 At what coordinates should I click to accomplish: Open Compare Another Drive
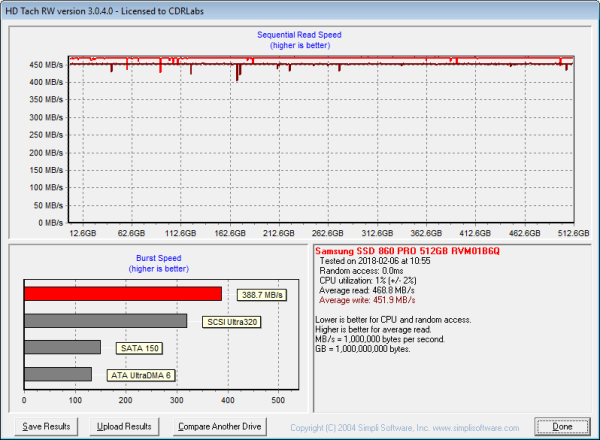tap(218, 426)
